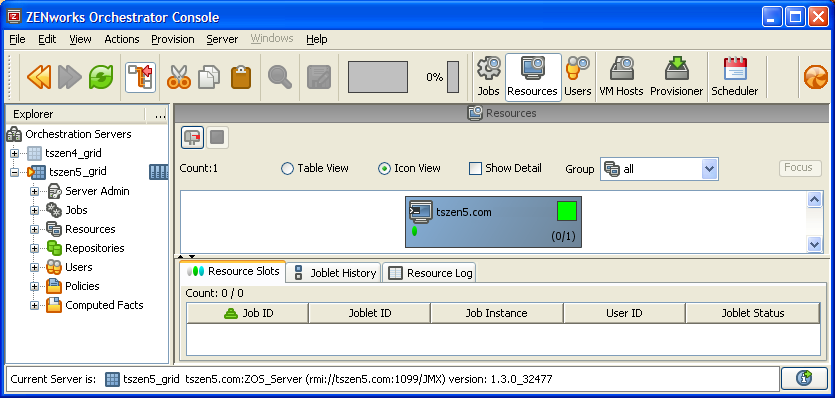Click the scissors cut icon
Image resolution: width=835 pixels, height=398 pixels.
pos(179,77)
